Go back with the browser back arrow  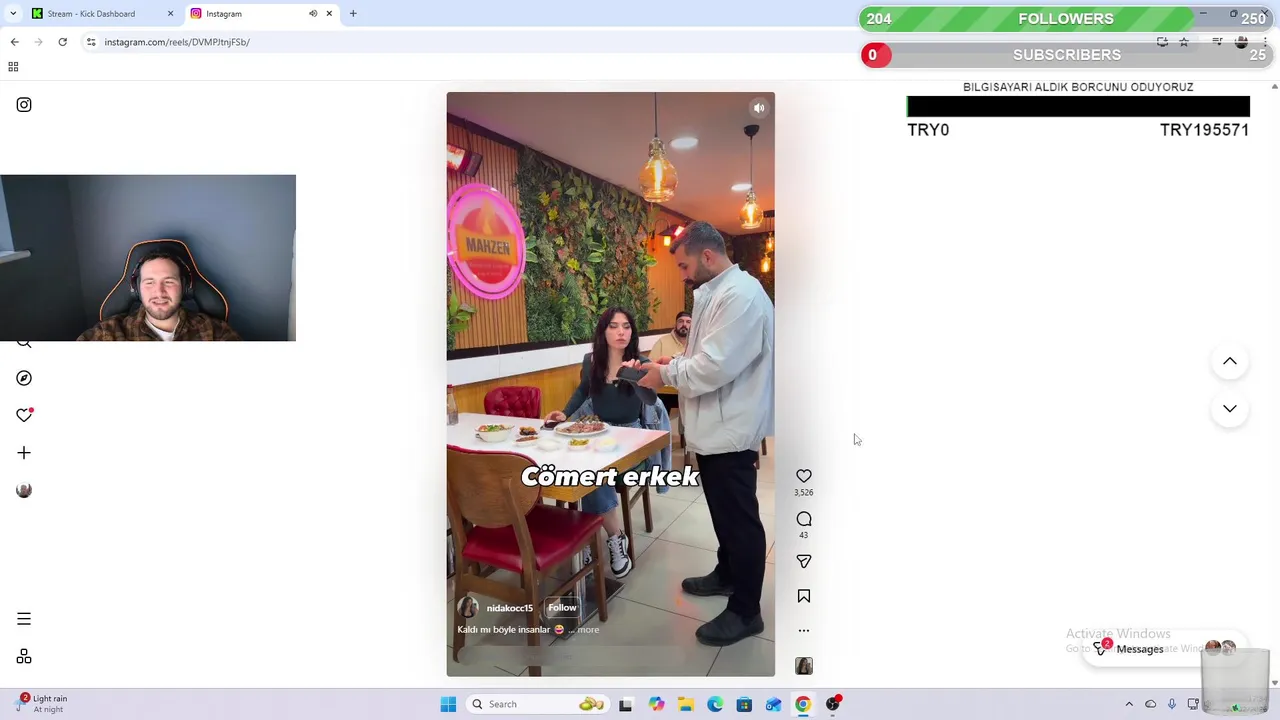click(x=14, y=42)
